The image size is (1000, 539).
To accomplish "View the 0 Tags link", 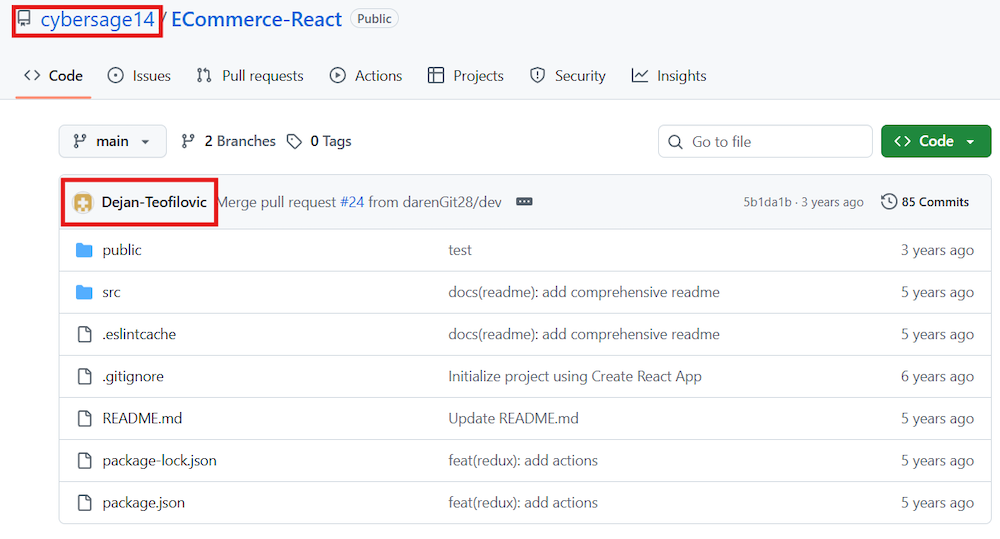I will coord(319,141).
